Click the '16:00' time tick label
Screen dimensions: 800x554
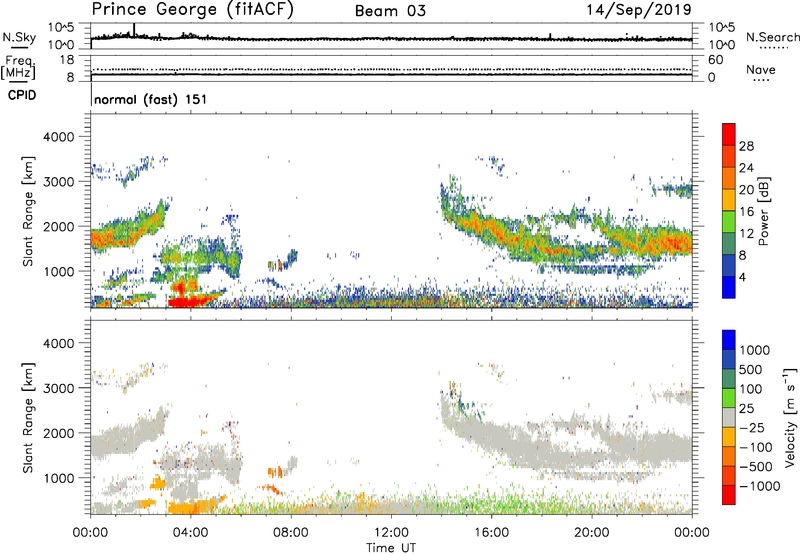491,533
